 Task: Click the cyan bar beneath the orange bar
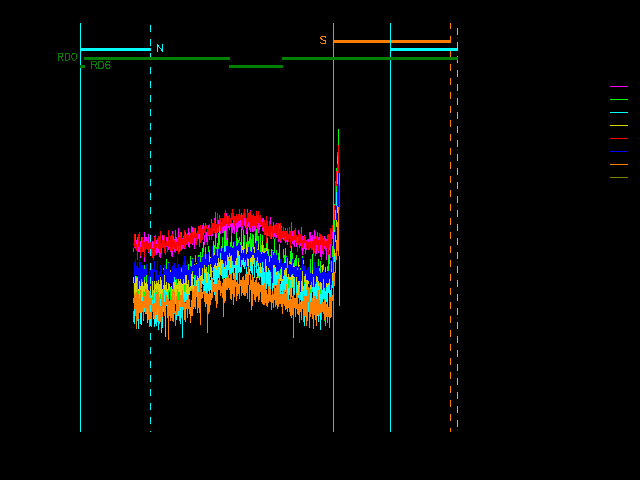click(x=424, y=50)
